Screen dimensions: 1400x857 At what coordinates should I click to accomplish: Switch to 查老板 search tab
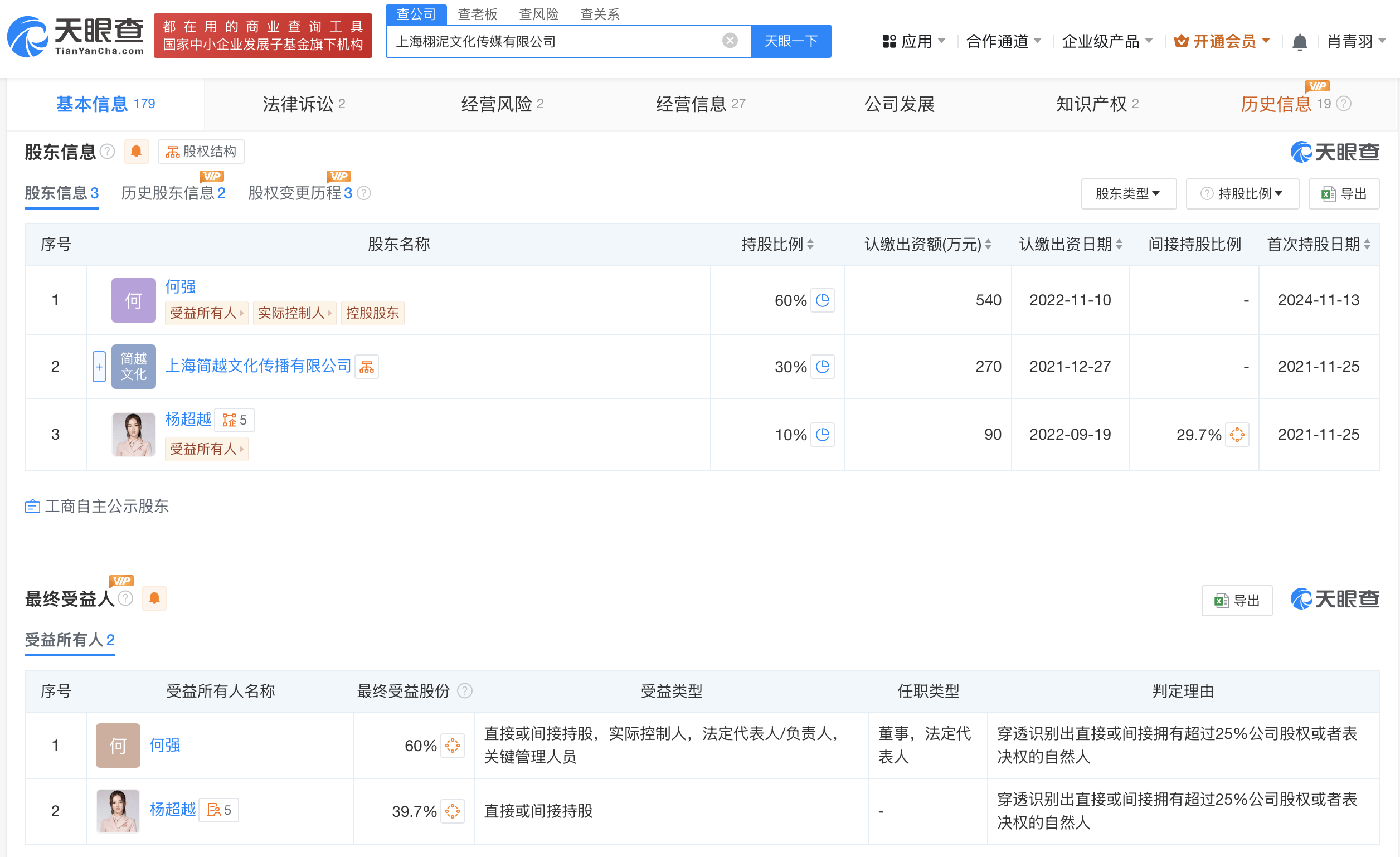[x=477, y=14]
